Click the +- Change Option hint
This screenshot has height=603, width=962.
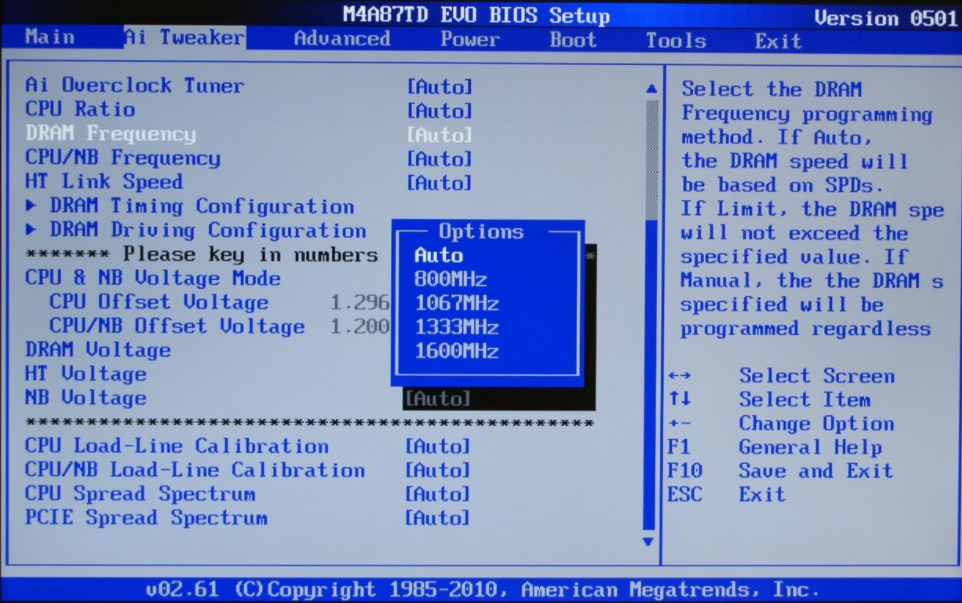click(781, 423)
